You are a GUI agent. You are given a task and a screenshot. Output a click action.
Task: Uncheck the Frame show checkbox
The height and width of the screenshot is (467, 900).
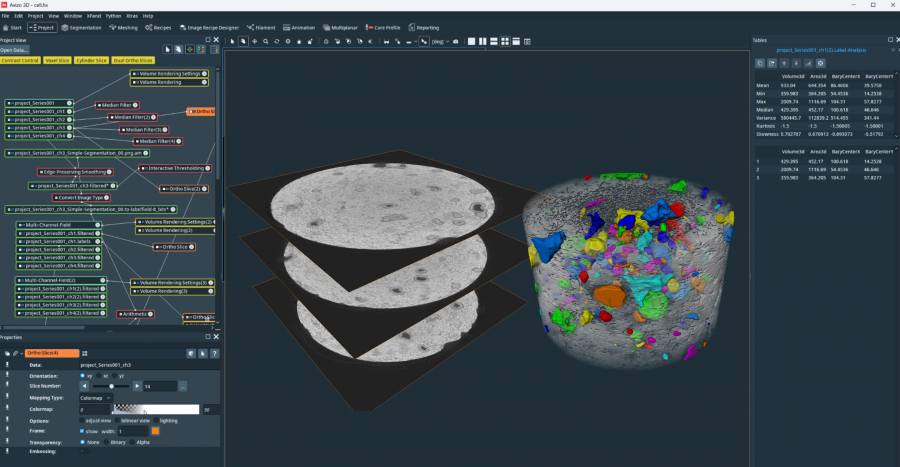click(82, 431)
